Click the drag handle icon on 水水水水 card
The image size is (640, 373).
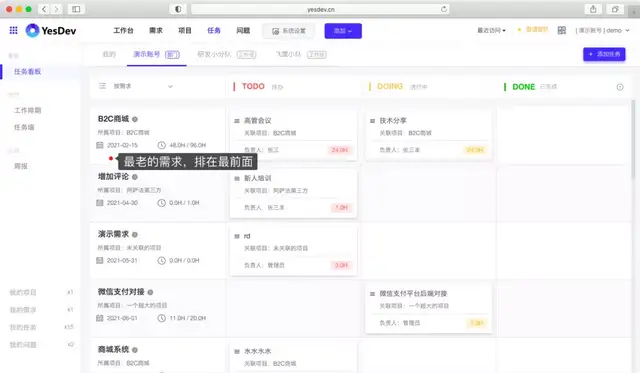[x=237, y=351]
